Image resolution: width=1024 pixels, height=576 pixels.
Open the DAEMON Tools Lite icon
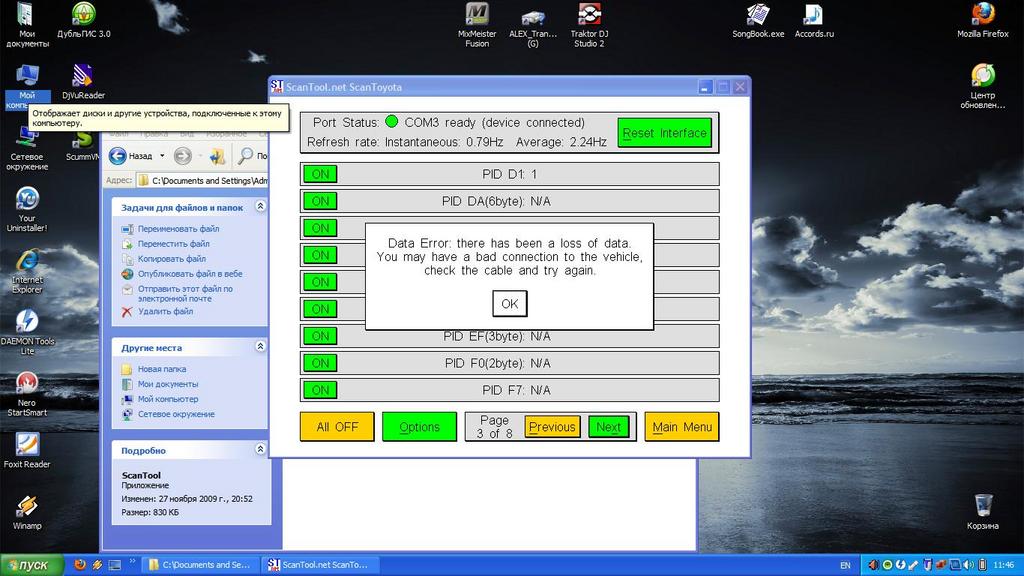(27, 322)
